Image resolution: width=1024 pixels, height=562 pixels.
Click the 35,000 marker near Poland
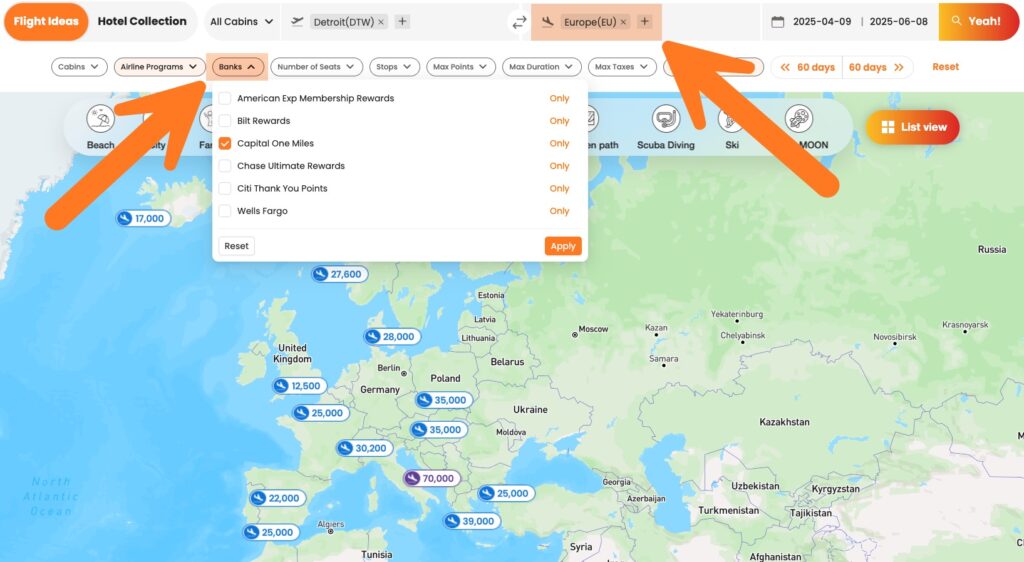click(444, 400)
